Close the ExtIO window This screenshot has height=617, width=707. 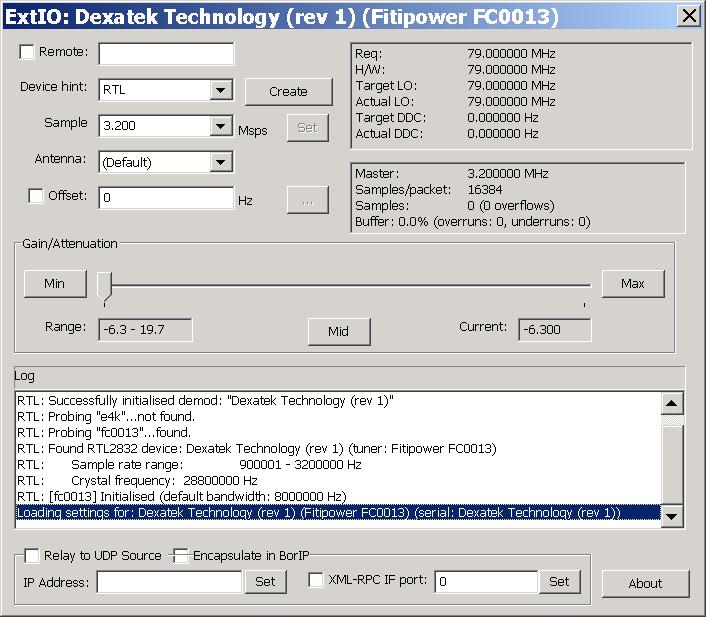[689, 16]
